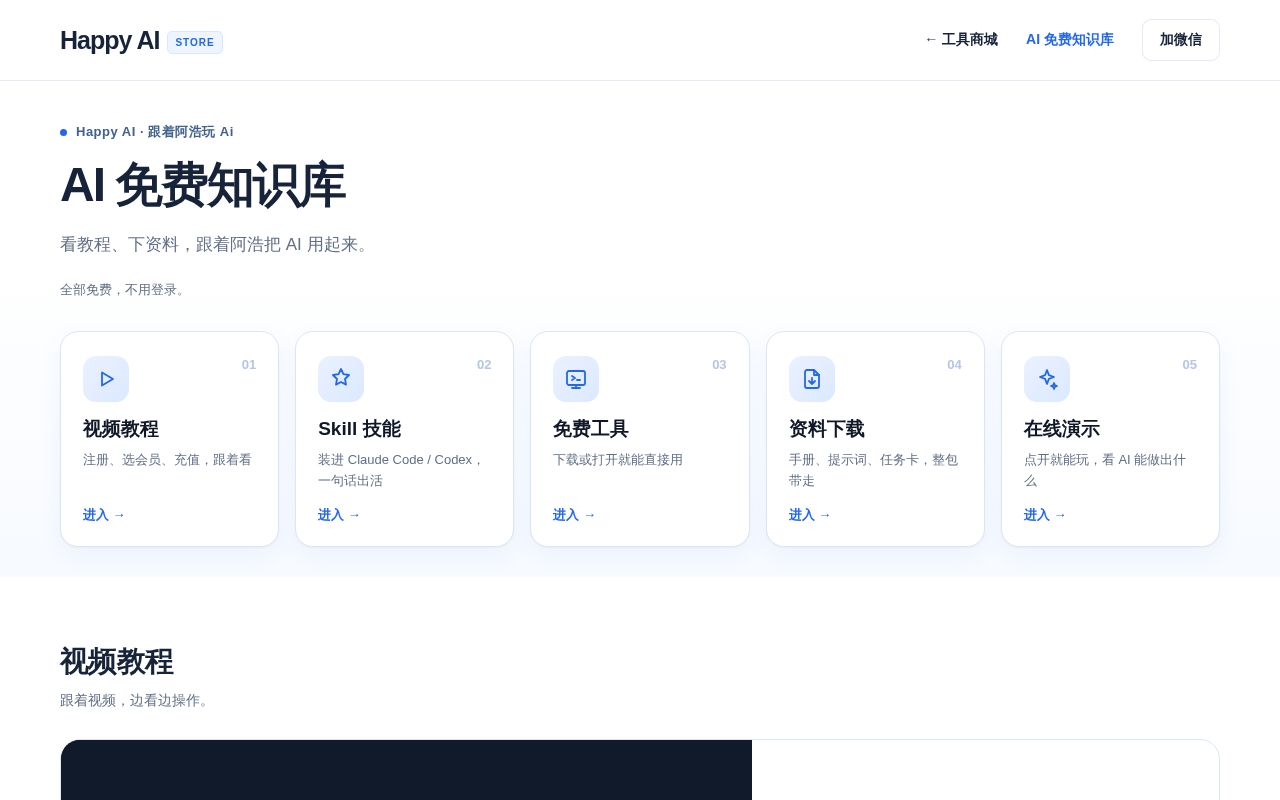Click description 注册、选会员、充值，跟着看
This screenshot has height=800, width=1280.
click(167, 460)
